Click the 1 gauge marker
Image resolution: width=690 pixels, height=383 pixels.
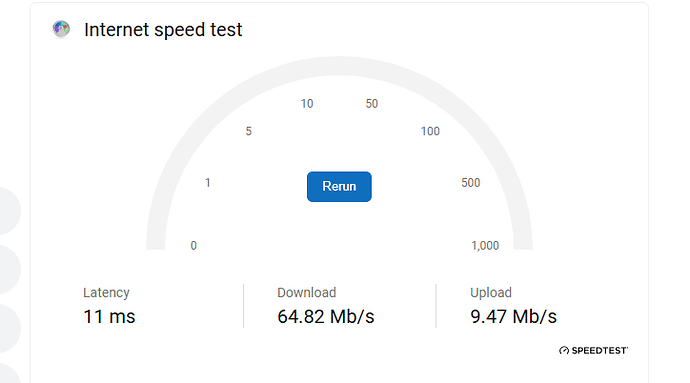[x=208, y=183]
